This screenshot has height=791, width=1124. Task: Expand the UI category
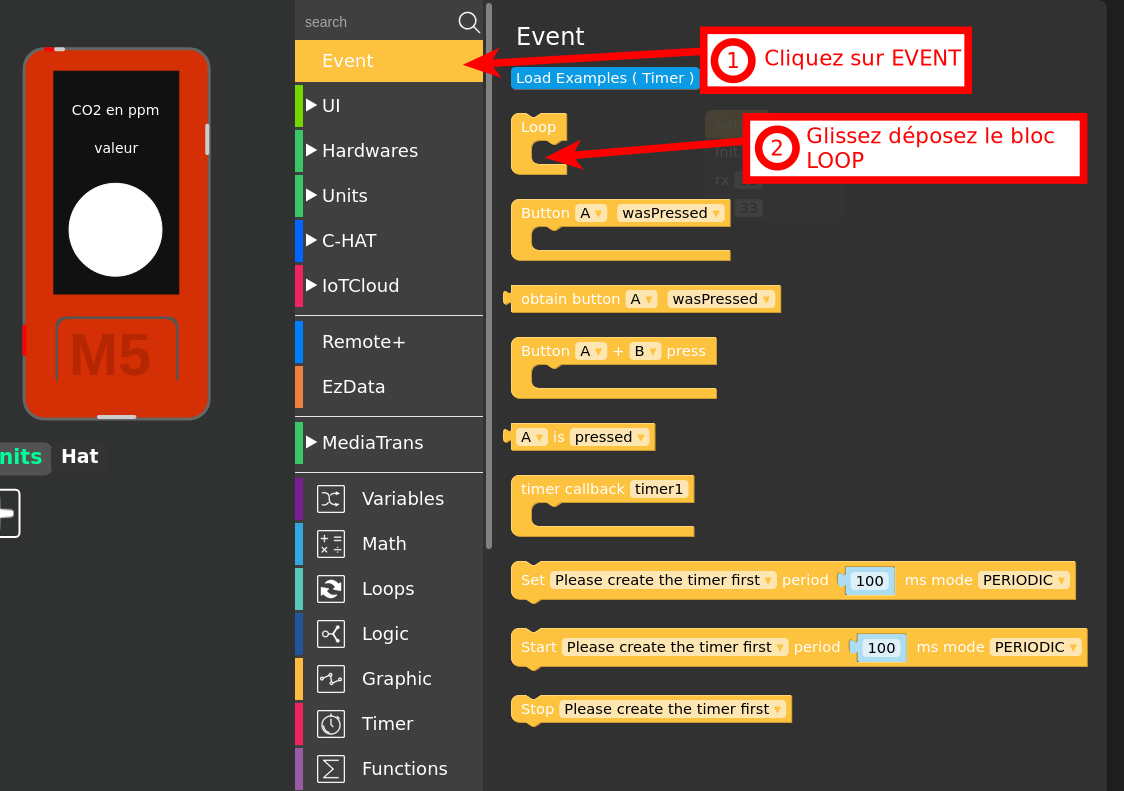coord(312,105)
